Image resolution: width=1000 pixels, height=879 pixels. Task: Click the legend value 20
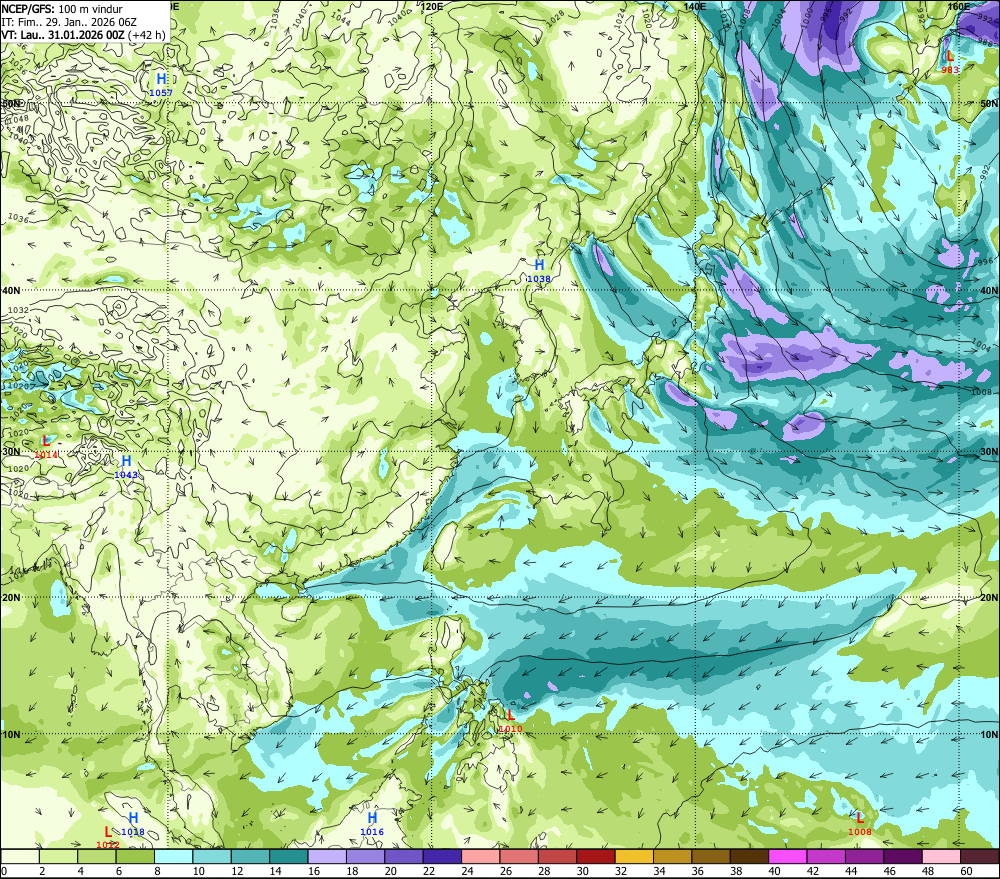tap(390, 871)
